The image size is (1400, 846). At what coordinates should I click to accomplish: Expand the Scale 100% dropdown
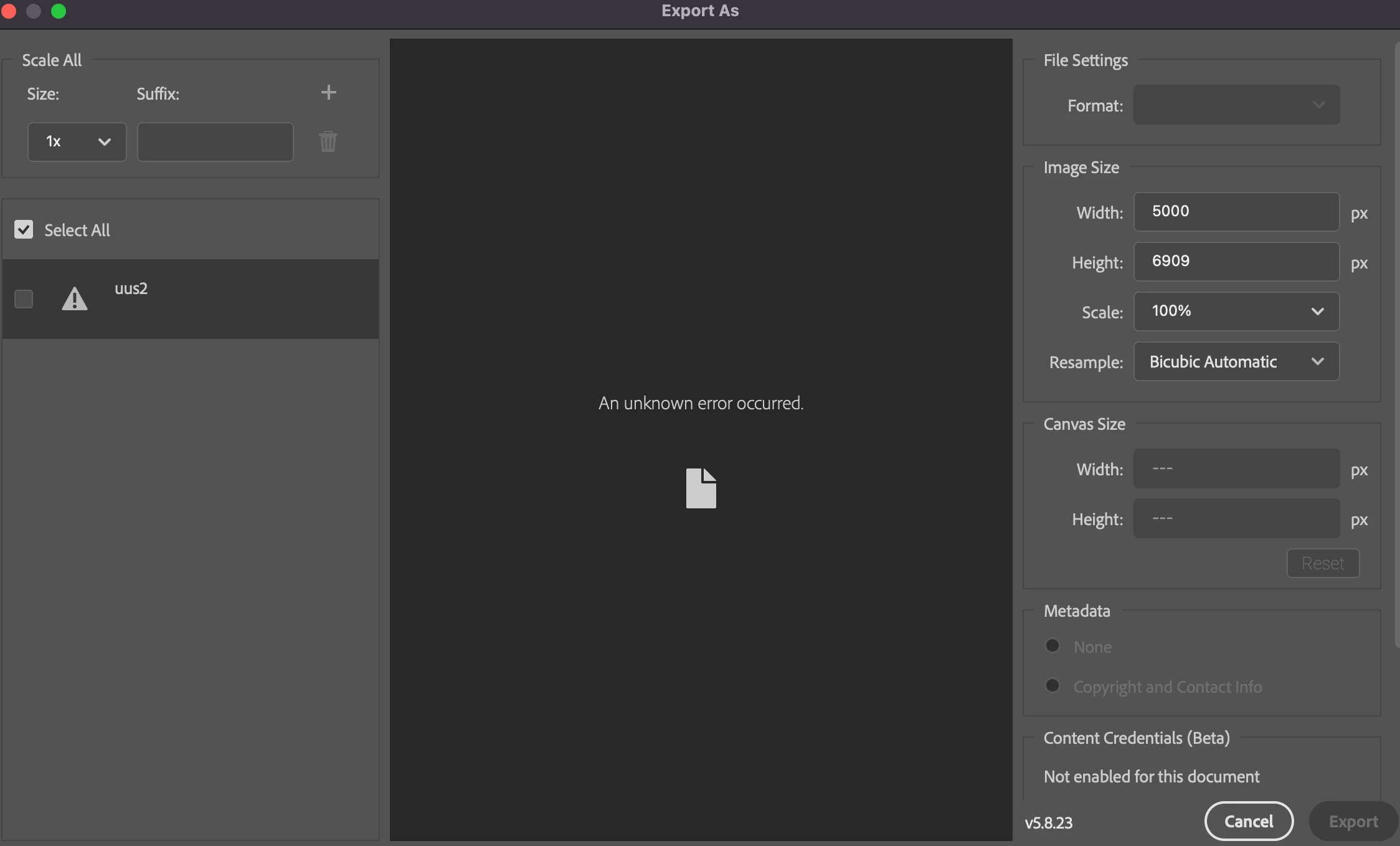(x=1236, y=311)
